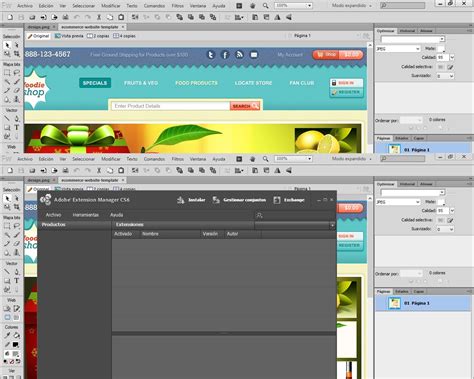
Task: Click the Paste icon in upper Fireworks toolbar
Action: click(121, 17)
